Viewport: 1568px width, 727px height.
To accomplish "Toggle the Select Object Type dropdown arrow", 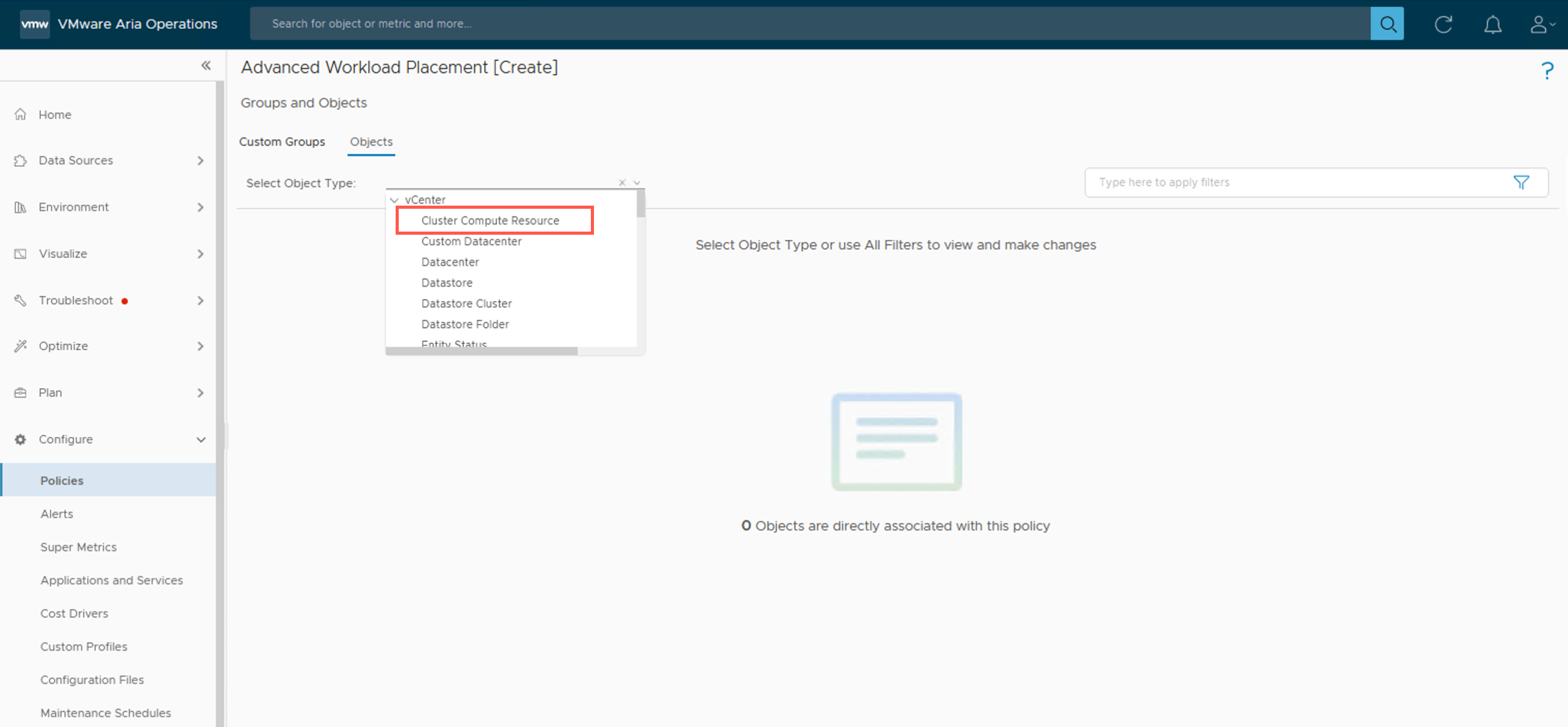I will click(637, 183).
